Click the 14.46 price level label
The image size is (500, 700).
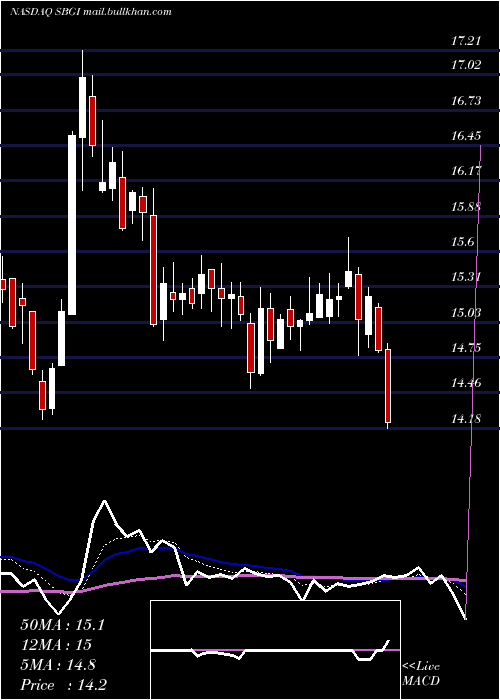pyautogui.click(x=466, y=383)
